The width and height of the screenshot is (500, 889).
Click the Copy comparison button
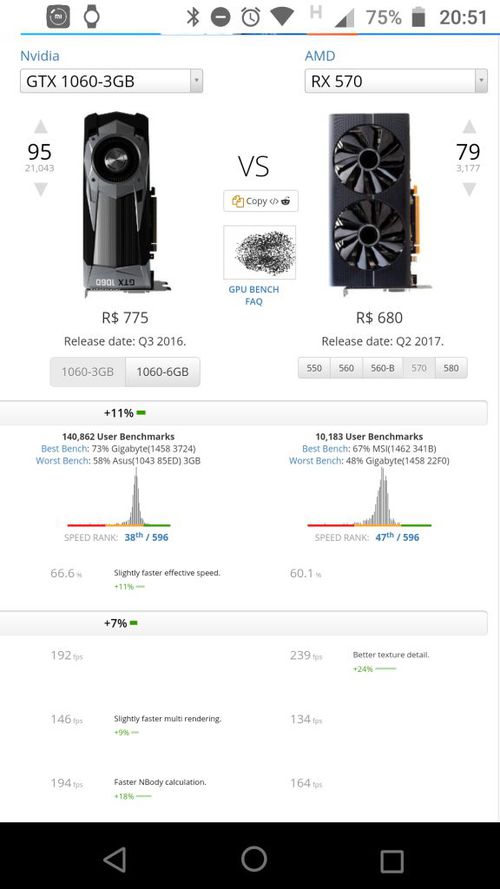261,201
